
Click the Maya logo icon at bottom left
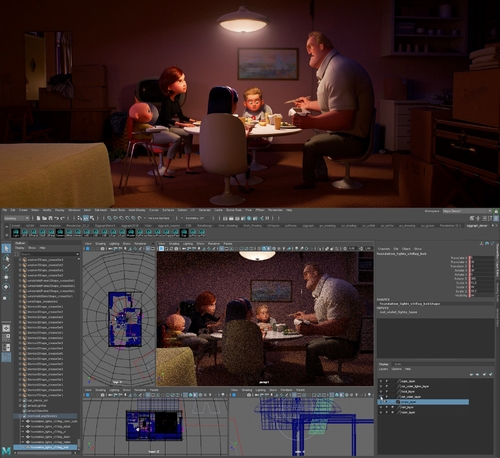point(6,451)
